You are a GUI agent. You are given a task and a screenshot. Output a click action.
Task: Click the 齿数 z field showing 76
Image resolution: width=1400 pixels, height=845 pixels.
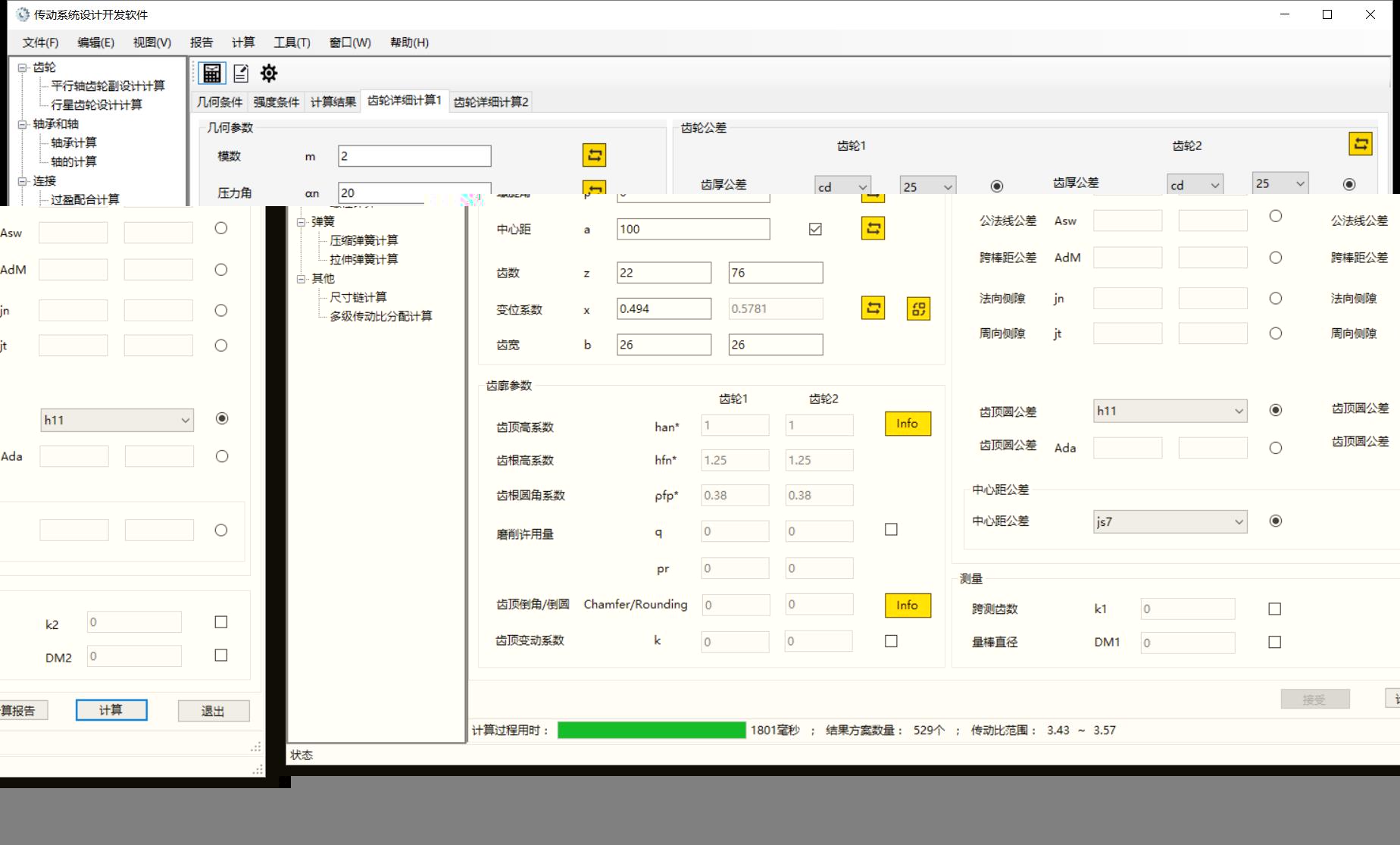776,273
